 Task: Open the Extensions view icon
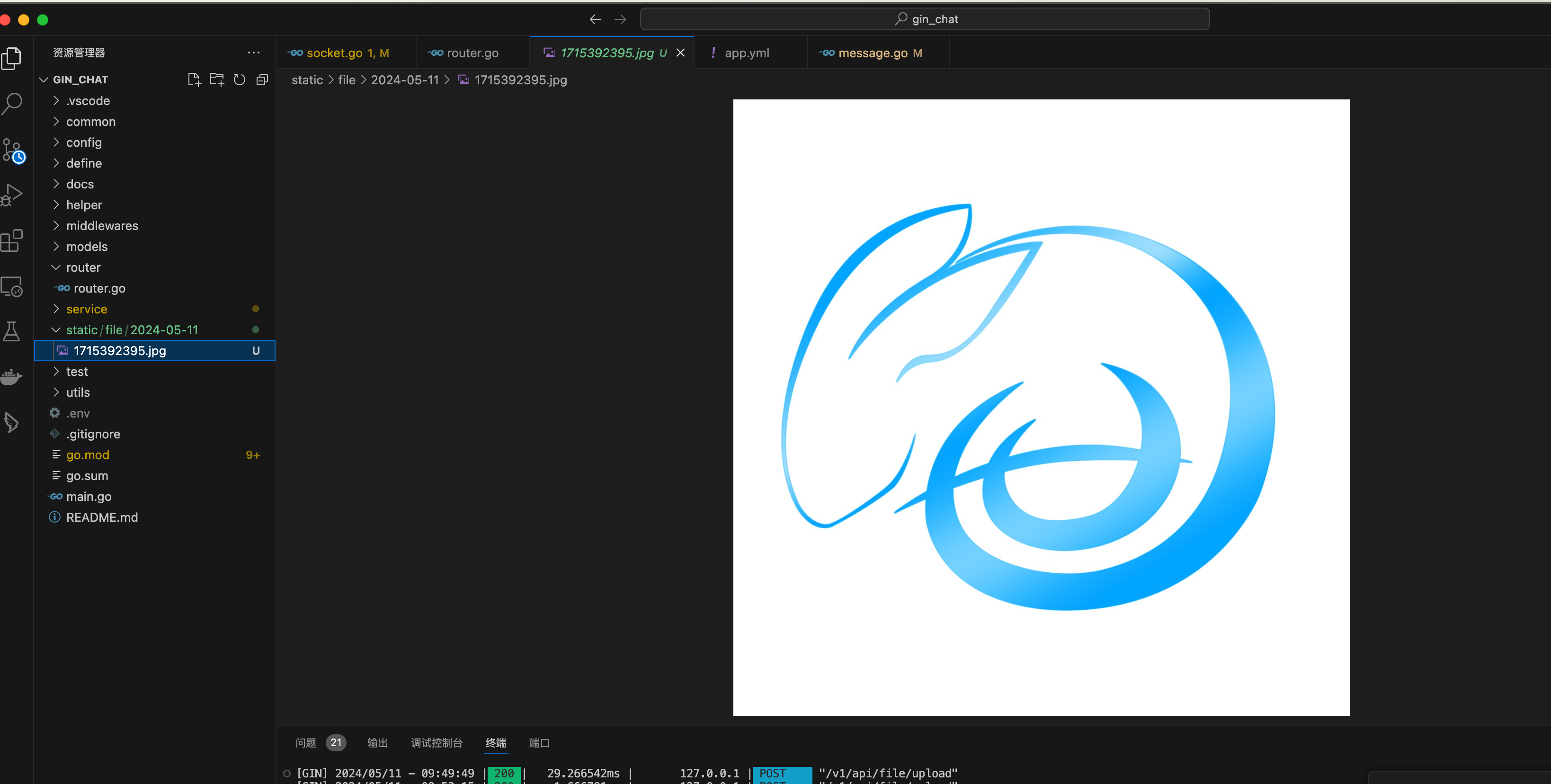(11, 240)
